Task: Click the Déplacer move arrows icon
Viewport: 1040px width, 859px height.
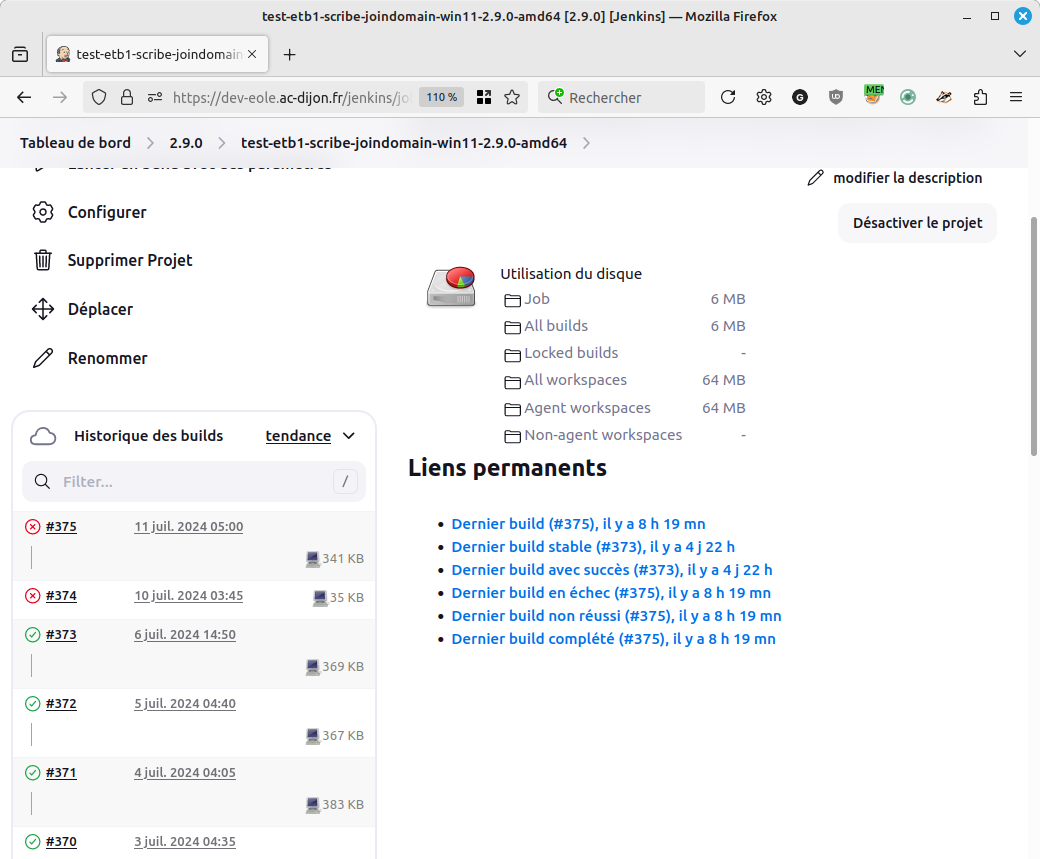Action: (43, 309)
